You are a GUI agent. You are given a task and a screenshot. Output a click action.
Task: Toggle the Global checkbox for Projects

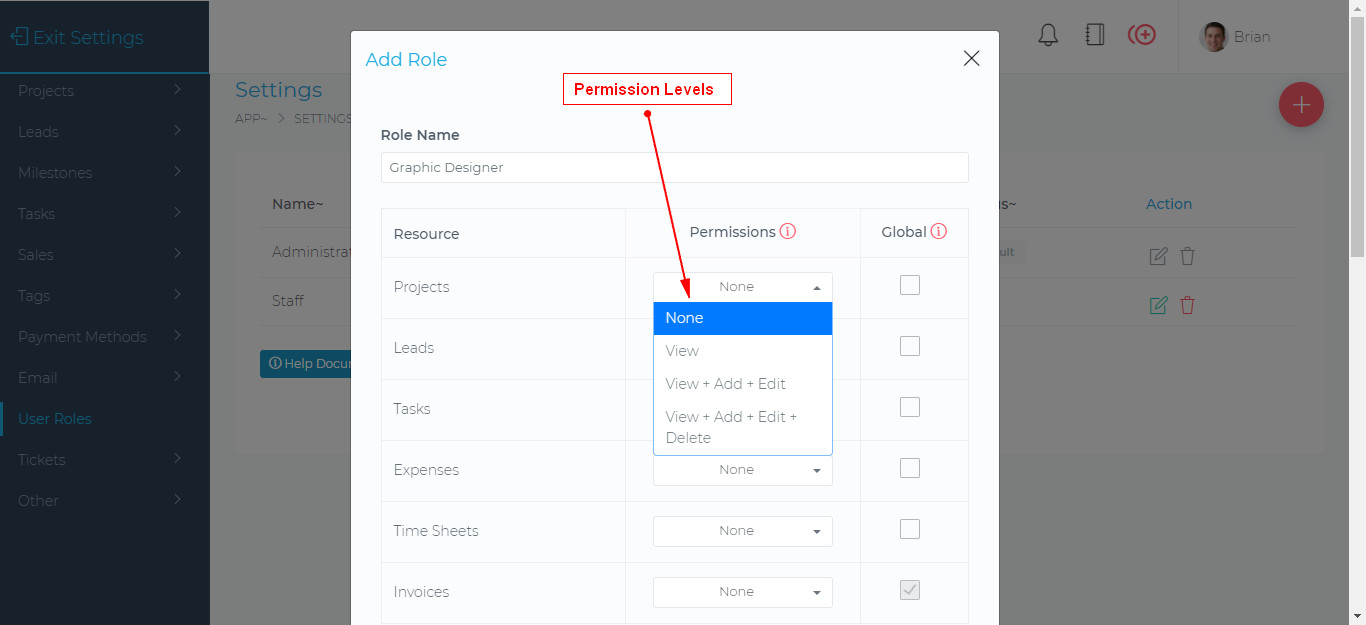tap(909, 285)
